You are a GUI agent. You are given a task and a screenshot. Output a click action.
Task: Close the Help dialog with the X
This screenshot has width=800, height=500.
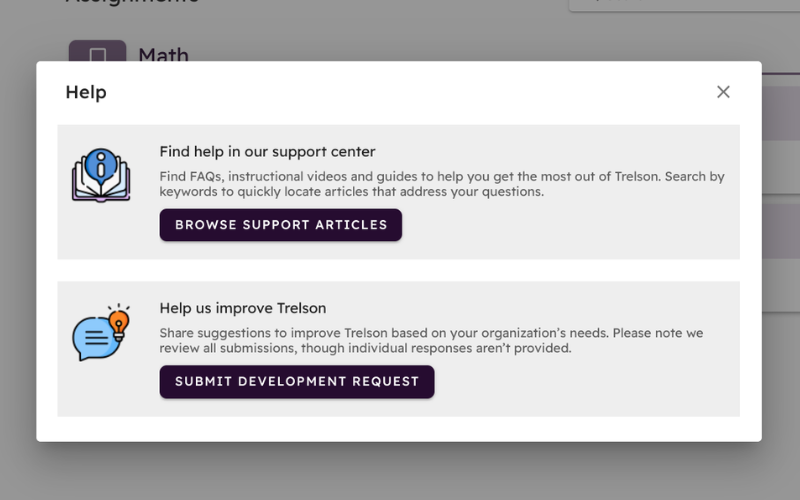(x=723, y=92)
